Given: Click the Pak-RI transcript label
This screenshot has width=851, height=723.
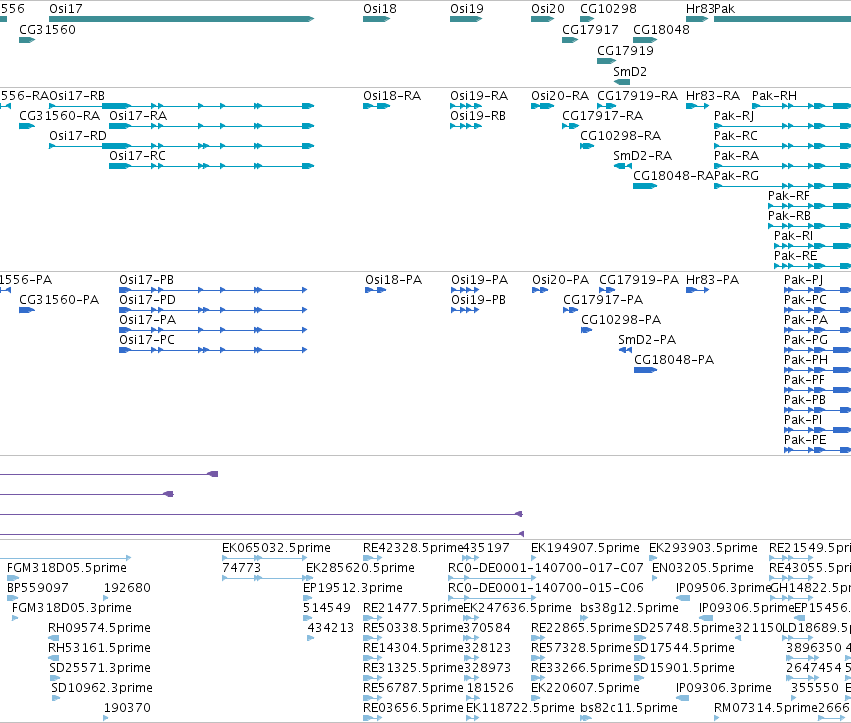Looking at the screenshot, I should pos(793,236).
